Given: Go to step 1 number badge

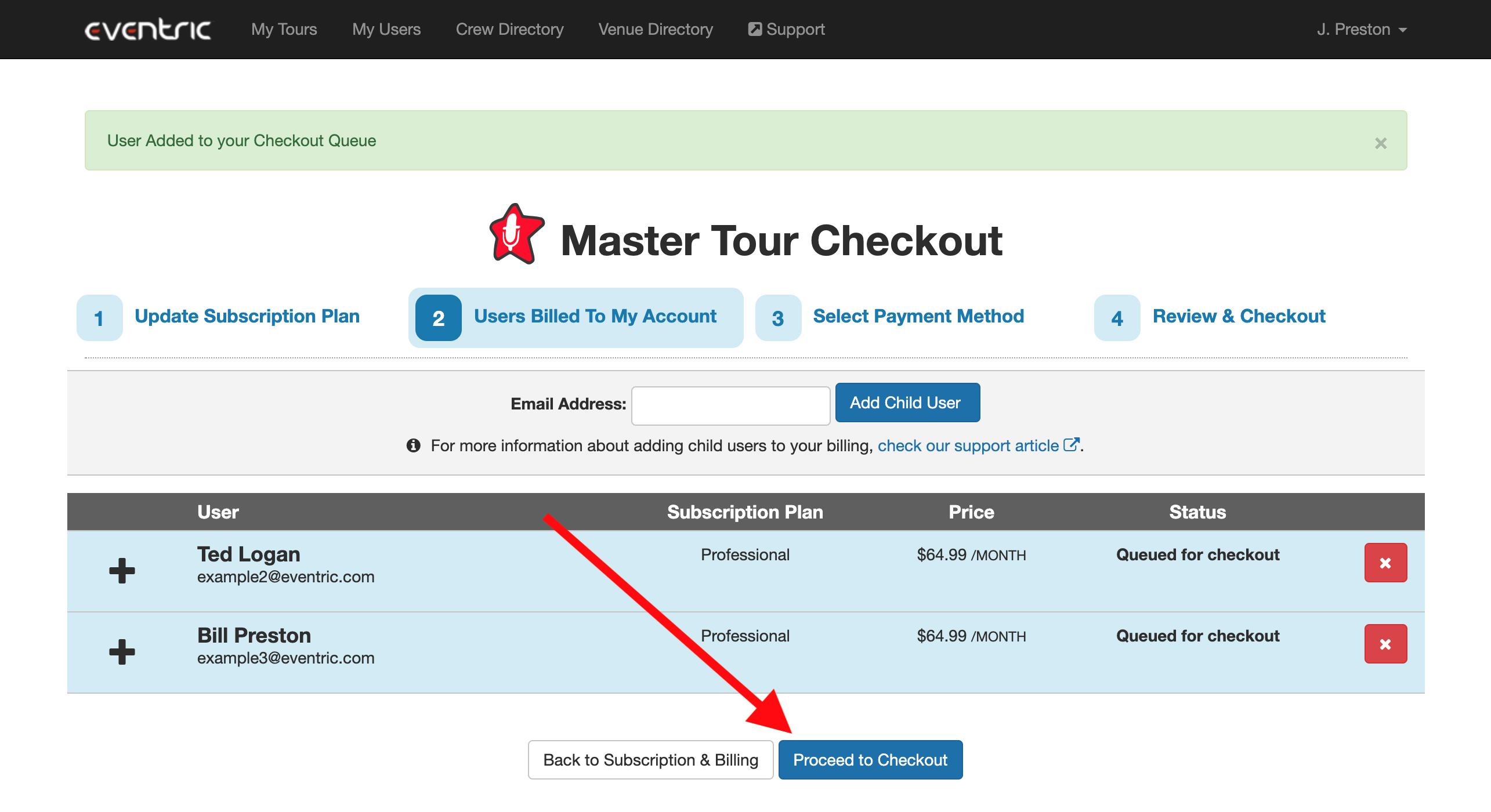Looking at the screenshot, I should [99, 318].
